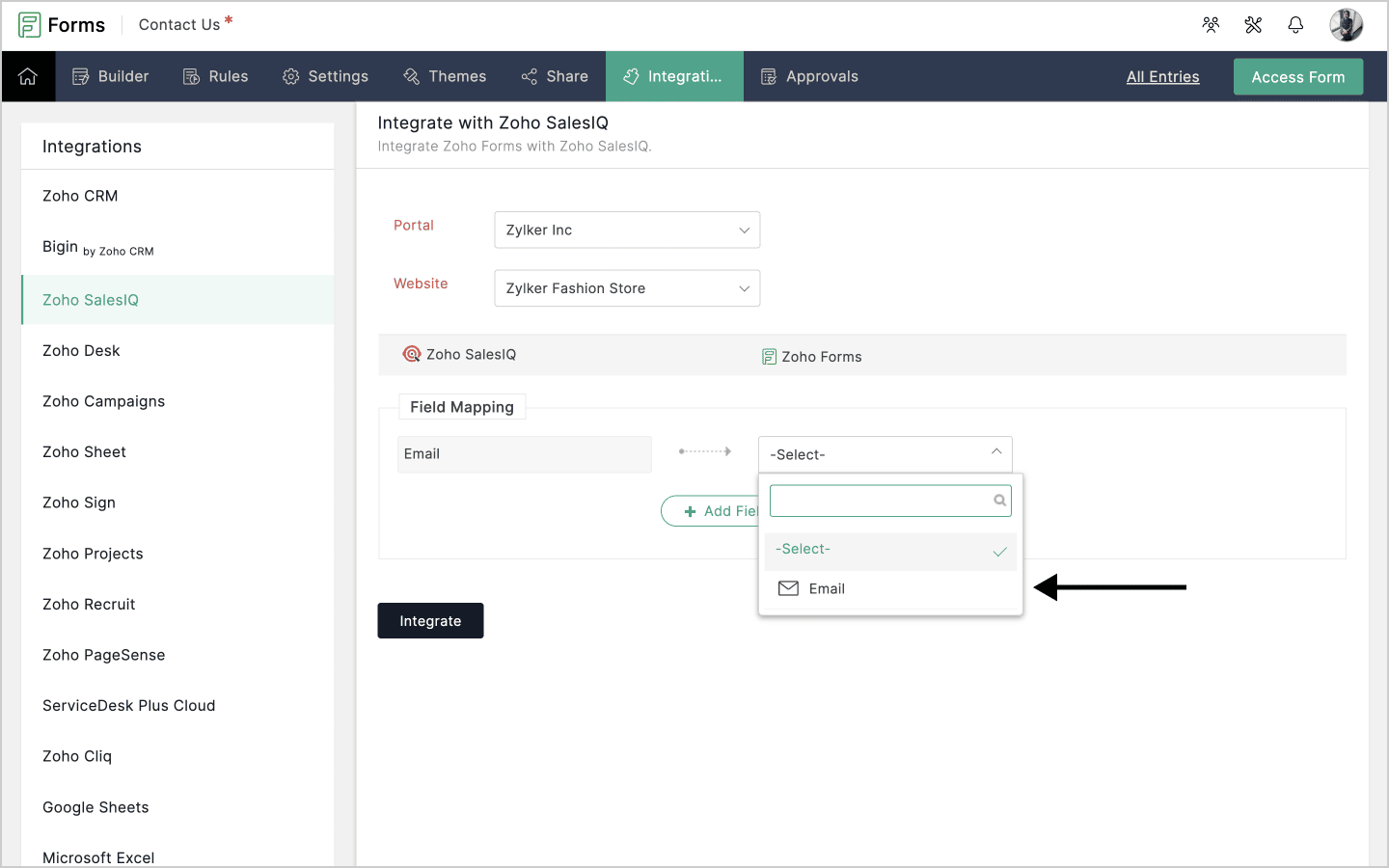The image size is (1389, 868).
Task: Expand the Website dropdown showing Zylker Fashion Store
Action: point(627,288)
